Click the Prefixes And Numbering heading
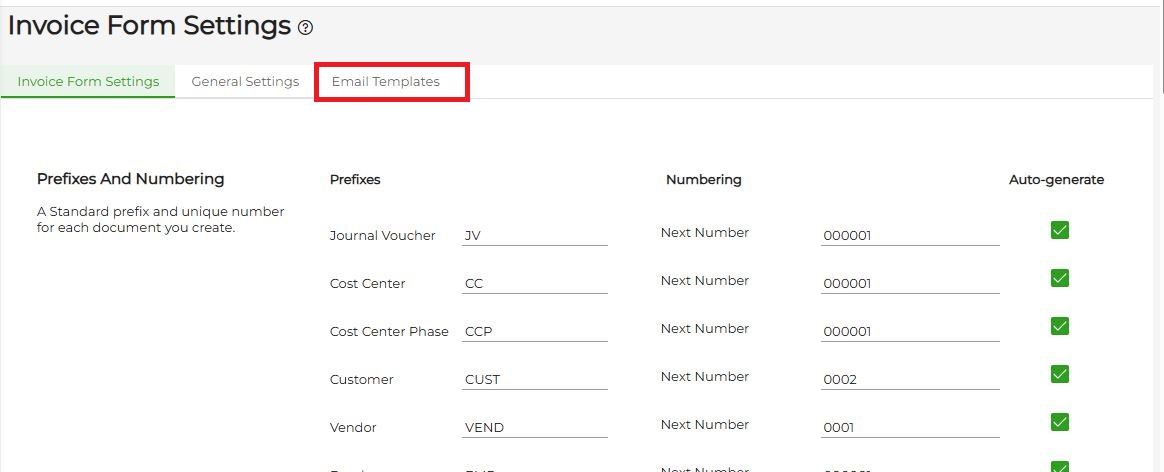This screenshot has width=1164, height=472. pyautogui.click(x=130, y=179)
